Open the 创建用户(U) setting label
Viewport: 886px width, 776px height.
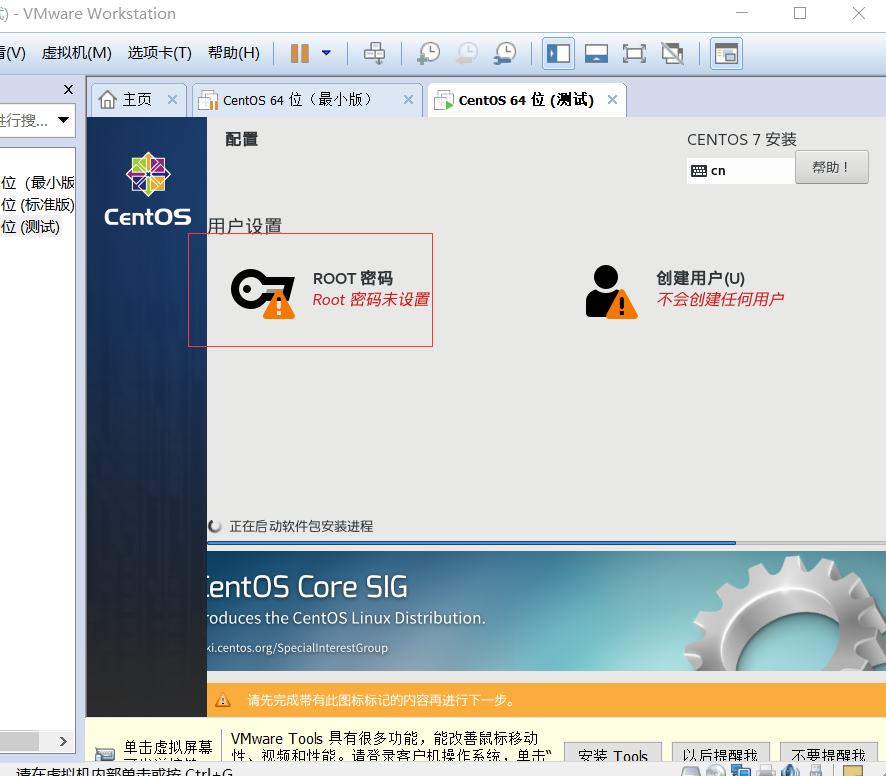[x=701, y=278]
